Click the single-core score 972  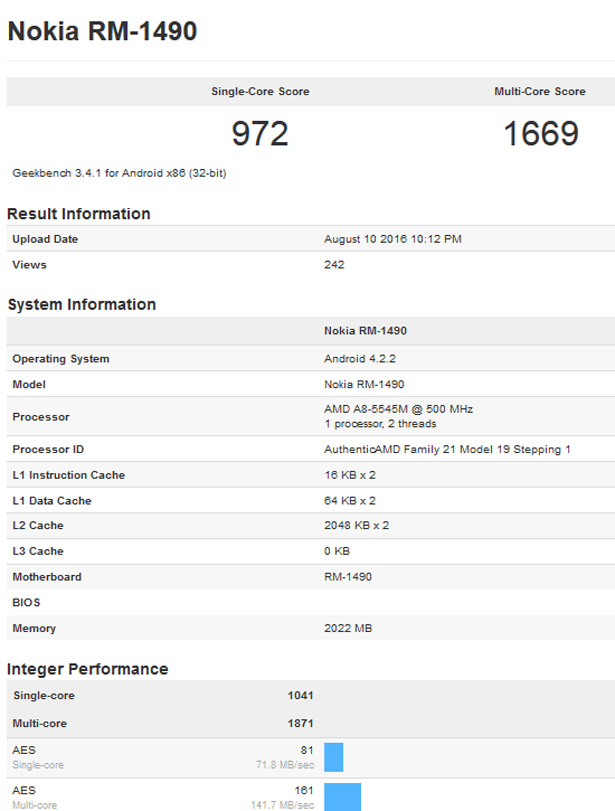(260, 133)
